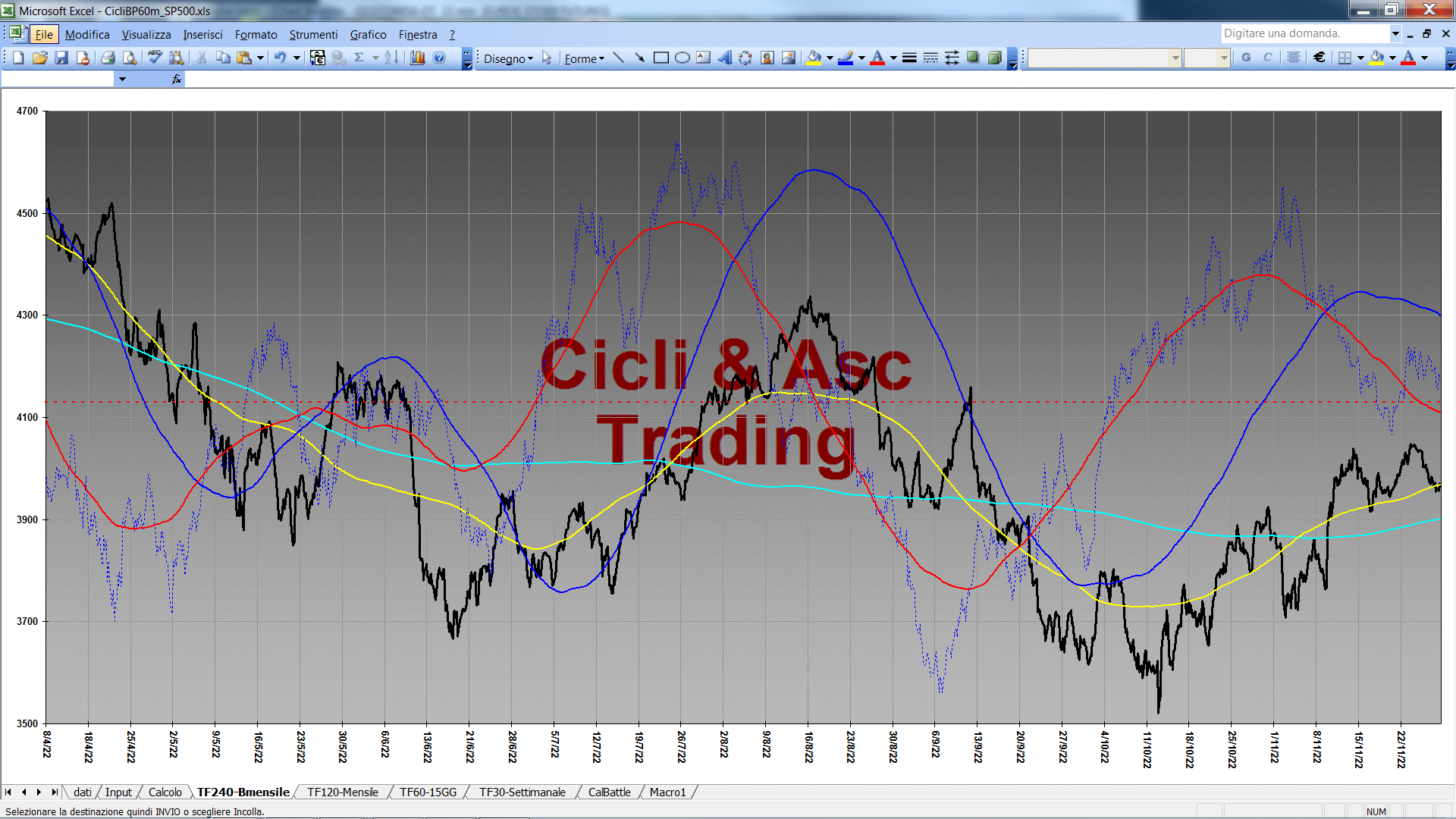The height and width of the screenshot is (819, 1456).
Task: Click the Insert Function fx button
Action: click(177, 79)
